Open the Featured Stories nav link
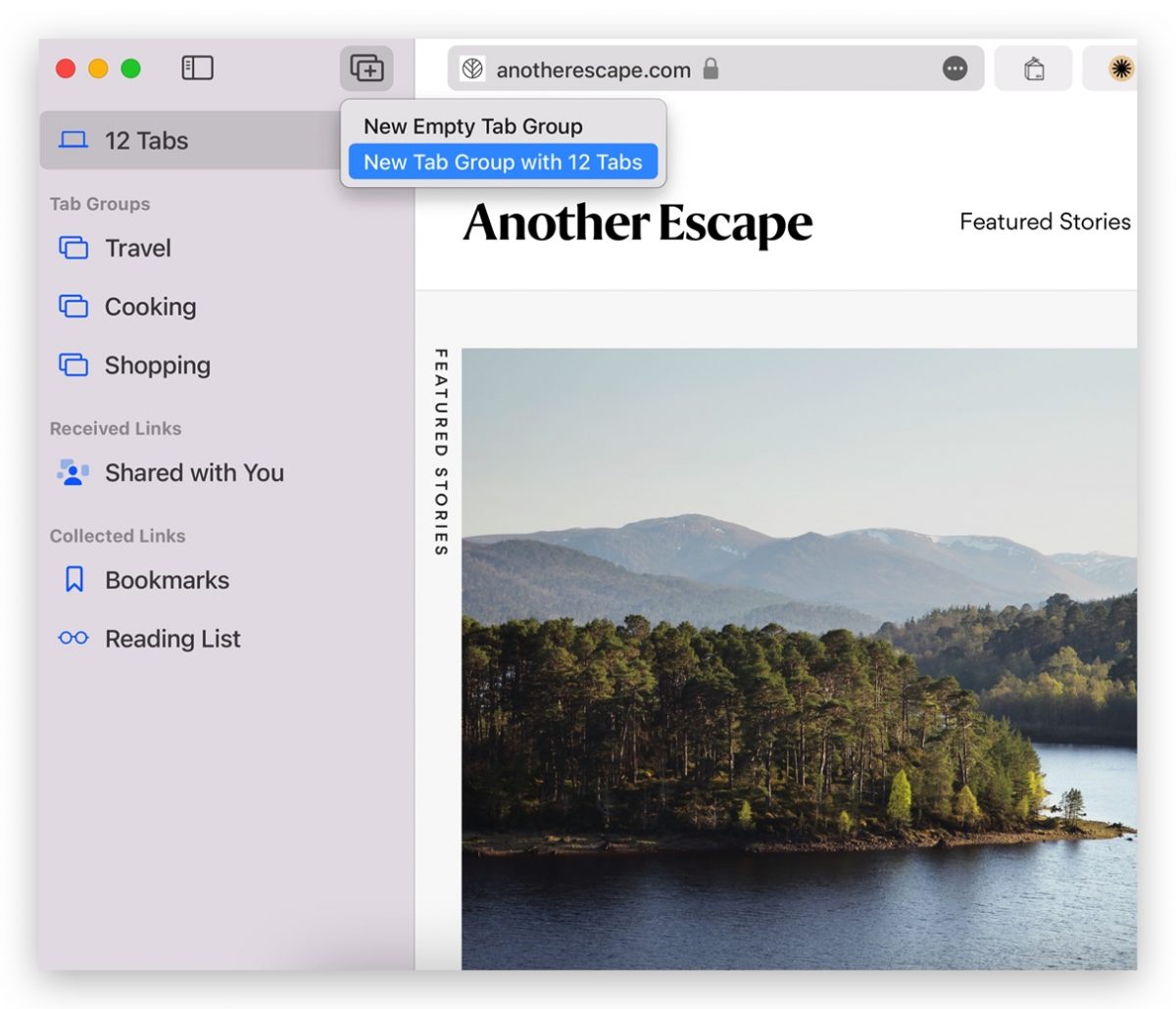 point(1046,222)
